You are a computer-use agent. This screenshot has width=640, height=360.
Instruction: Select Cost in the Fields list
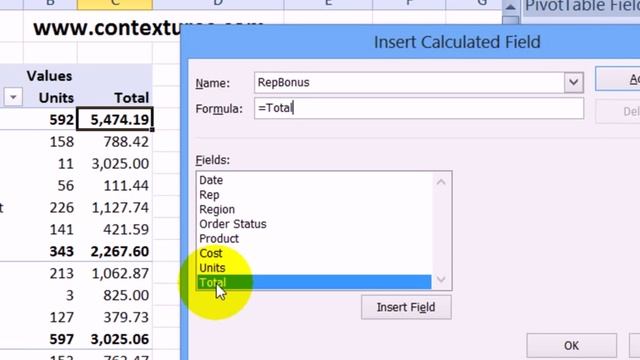point(314,253)
